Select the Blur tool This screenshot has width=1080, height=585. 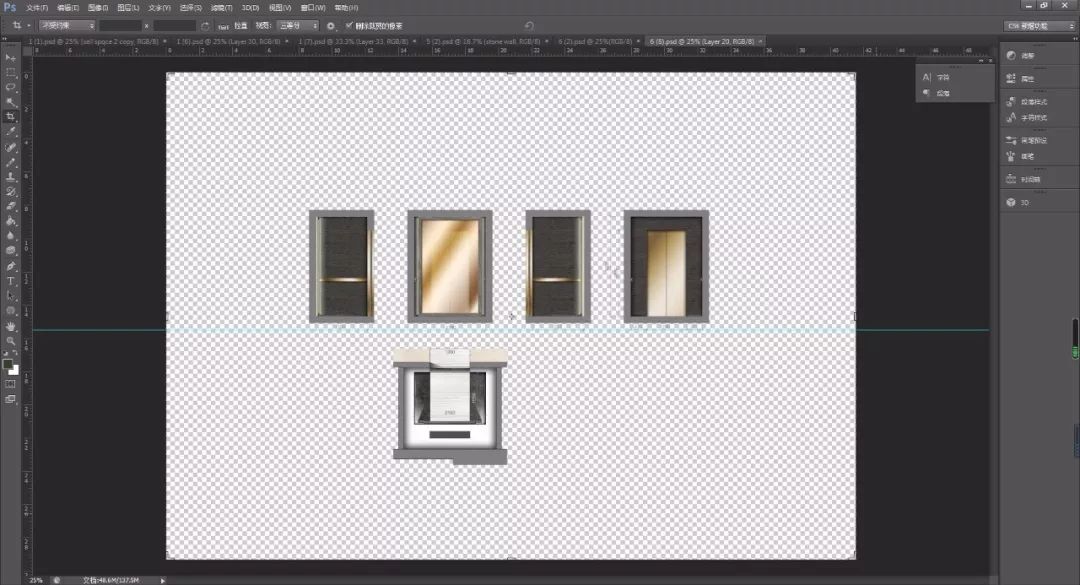[10, 236]
